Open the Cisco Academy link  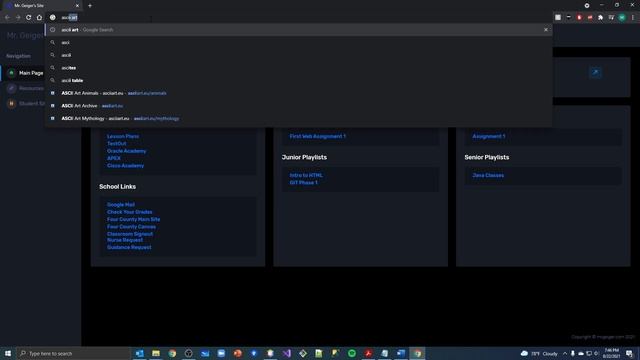pyautogui.click(x=125, y=166)
